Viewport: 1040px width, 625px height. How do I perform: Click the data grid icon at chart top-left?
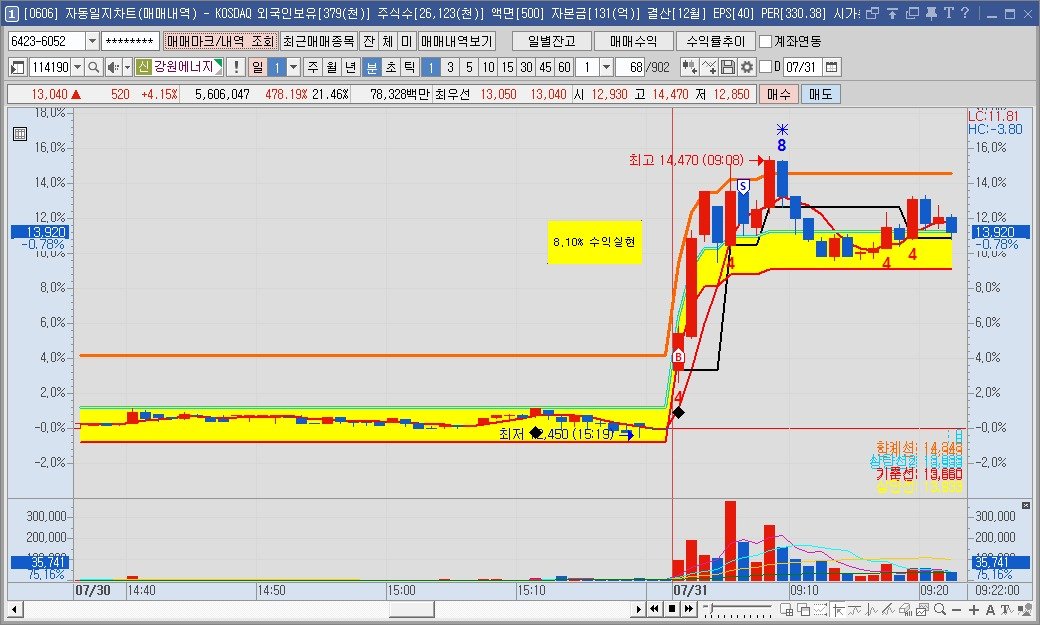(19, 132)
